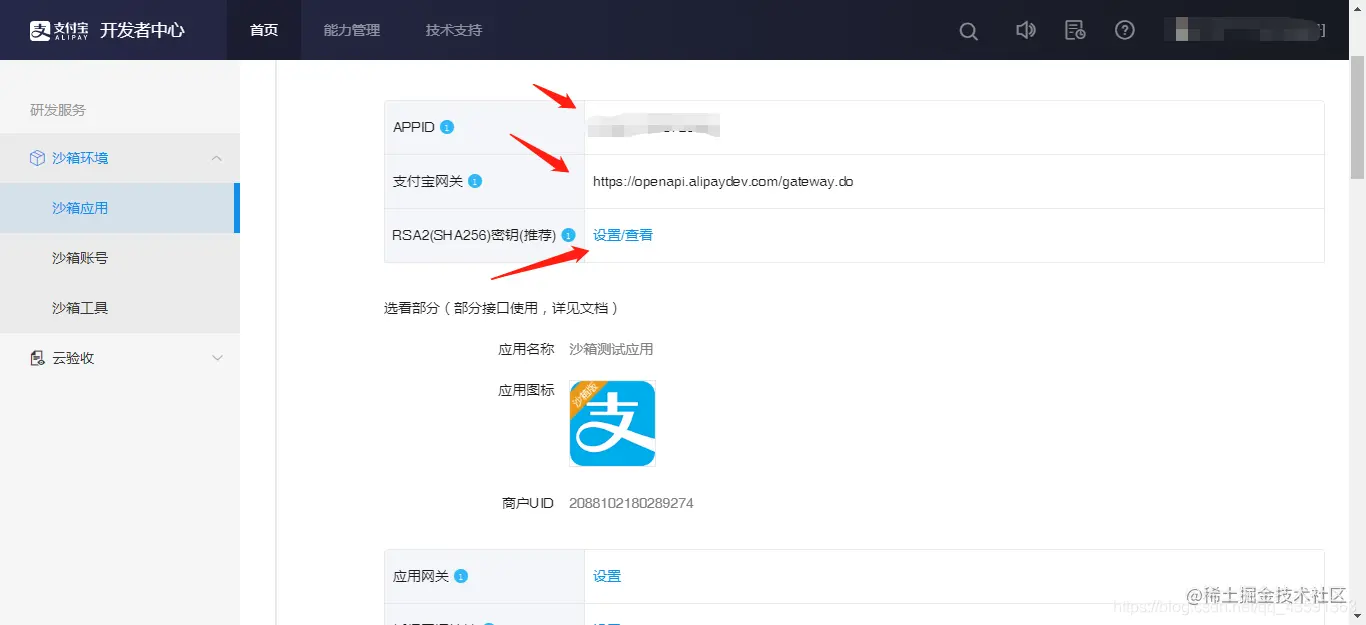This screenshot has height=625, width=1366.
Task: Click info icon next to RSA2(SHA256)密钥
Action: click(568, 235)
